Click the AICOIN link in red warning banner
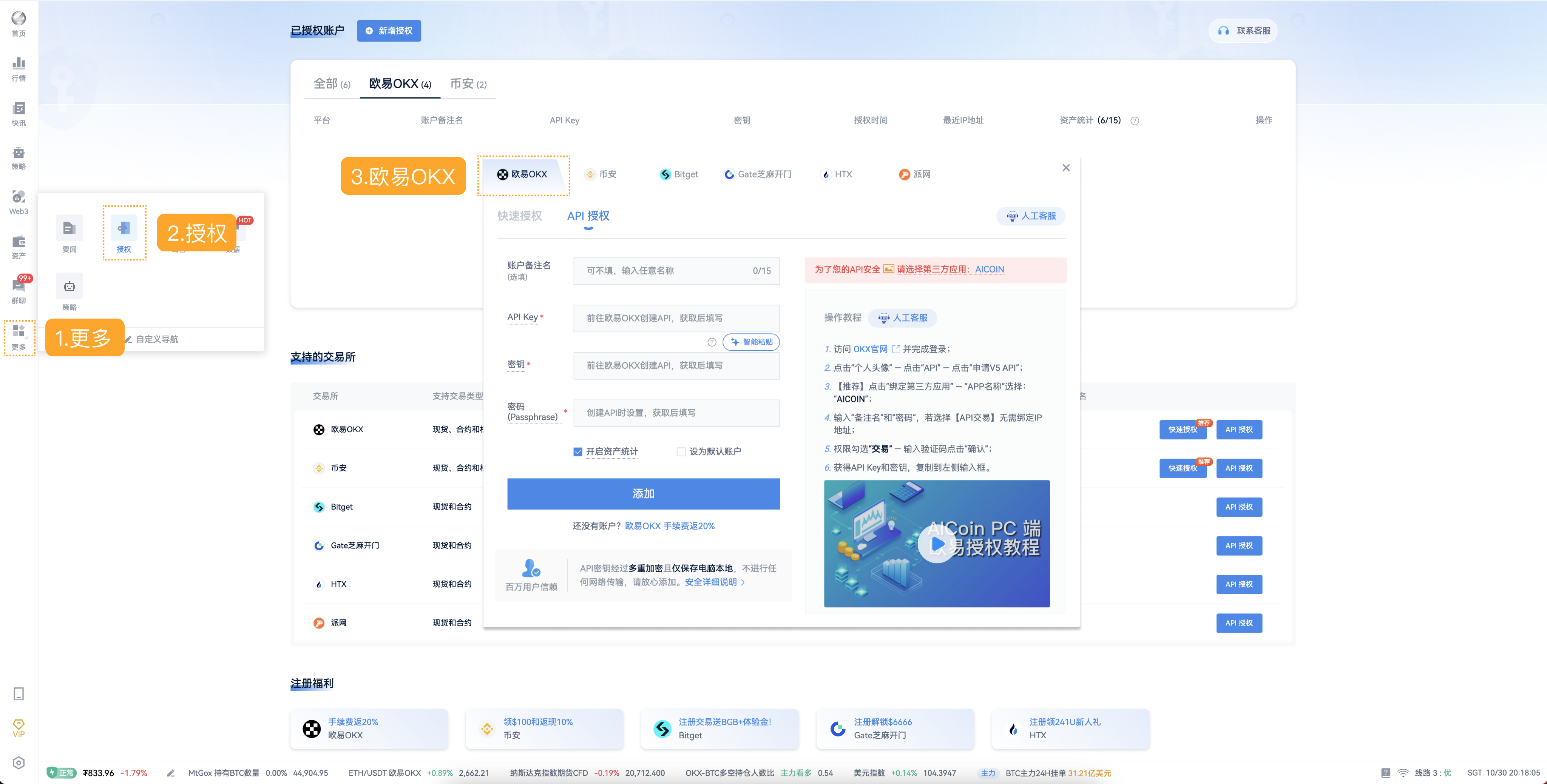 coord(989,270)
